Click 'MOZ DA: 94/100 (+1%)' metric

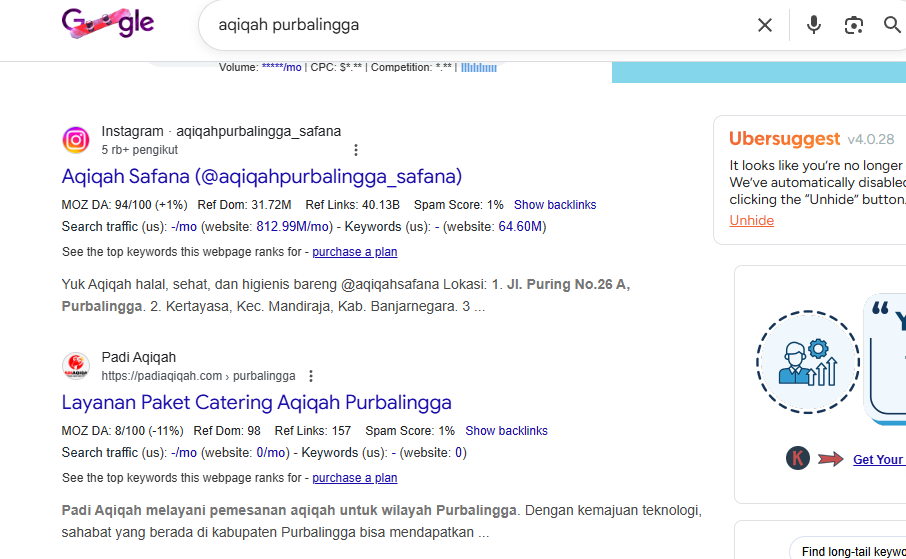[124, 205]
